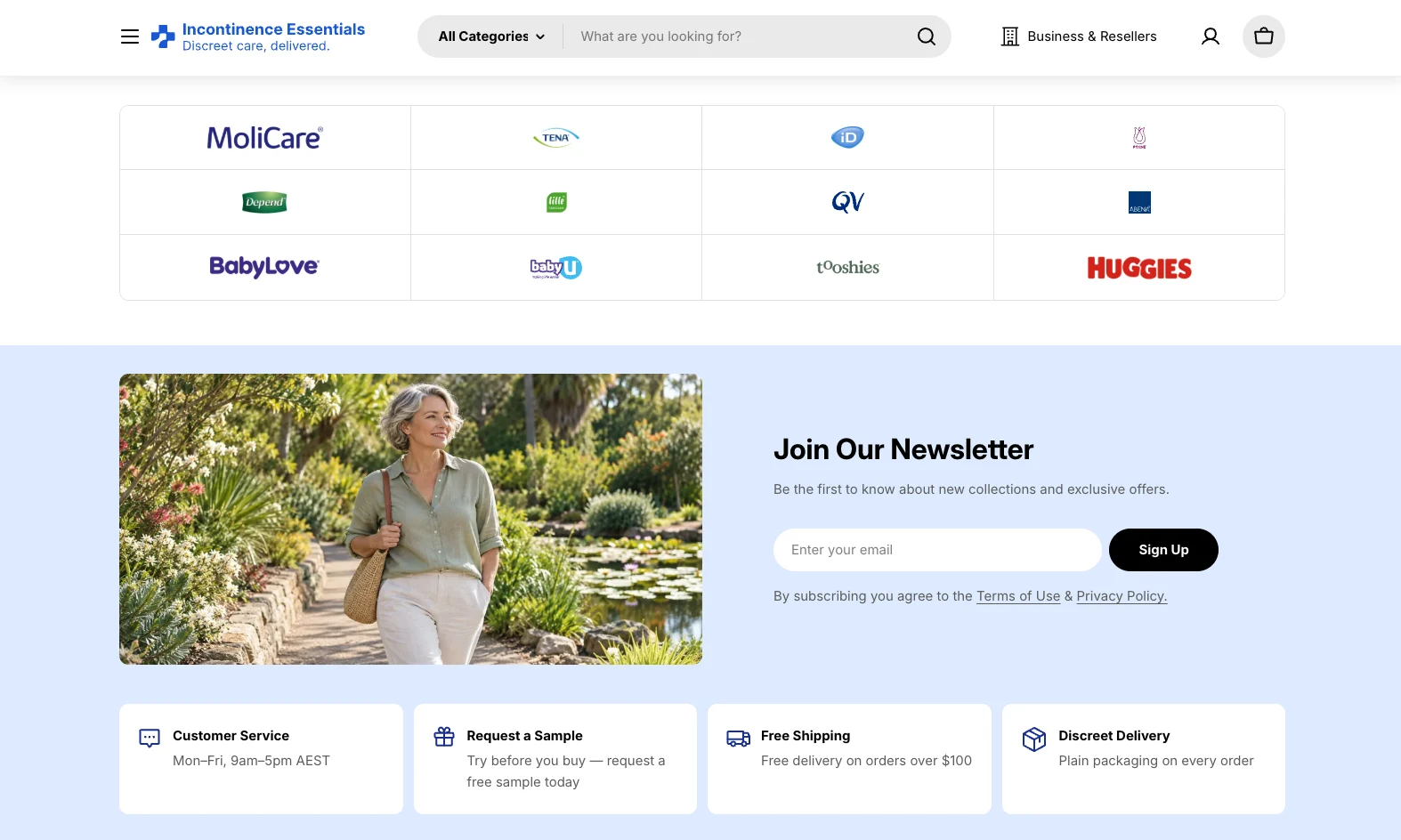Open the shopping bag cart
Screen dimensions: 1401x840
coord(1264,36)
